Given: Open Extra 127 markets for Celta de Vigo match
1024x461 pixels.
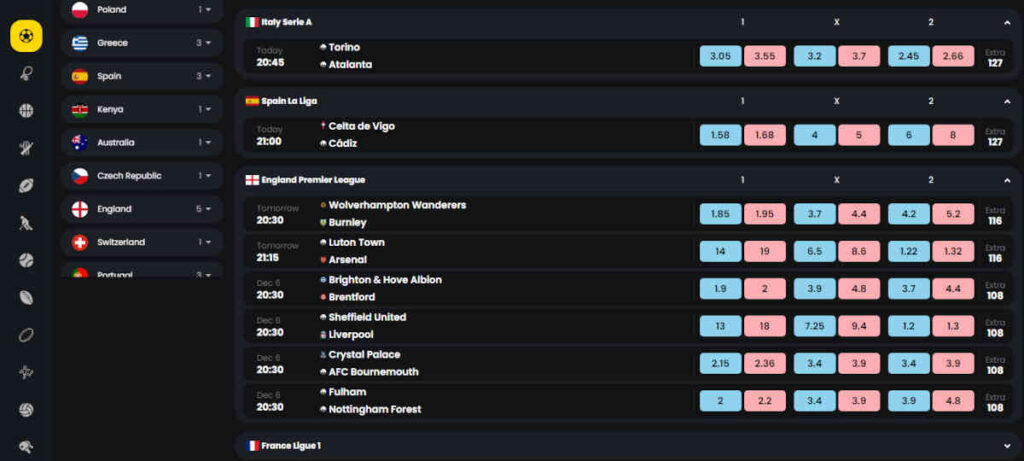Looking at the screenshot, I should [x=995, y=136].
